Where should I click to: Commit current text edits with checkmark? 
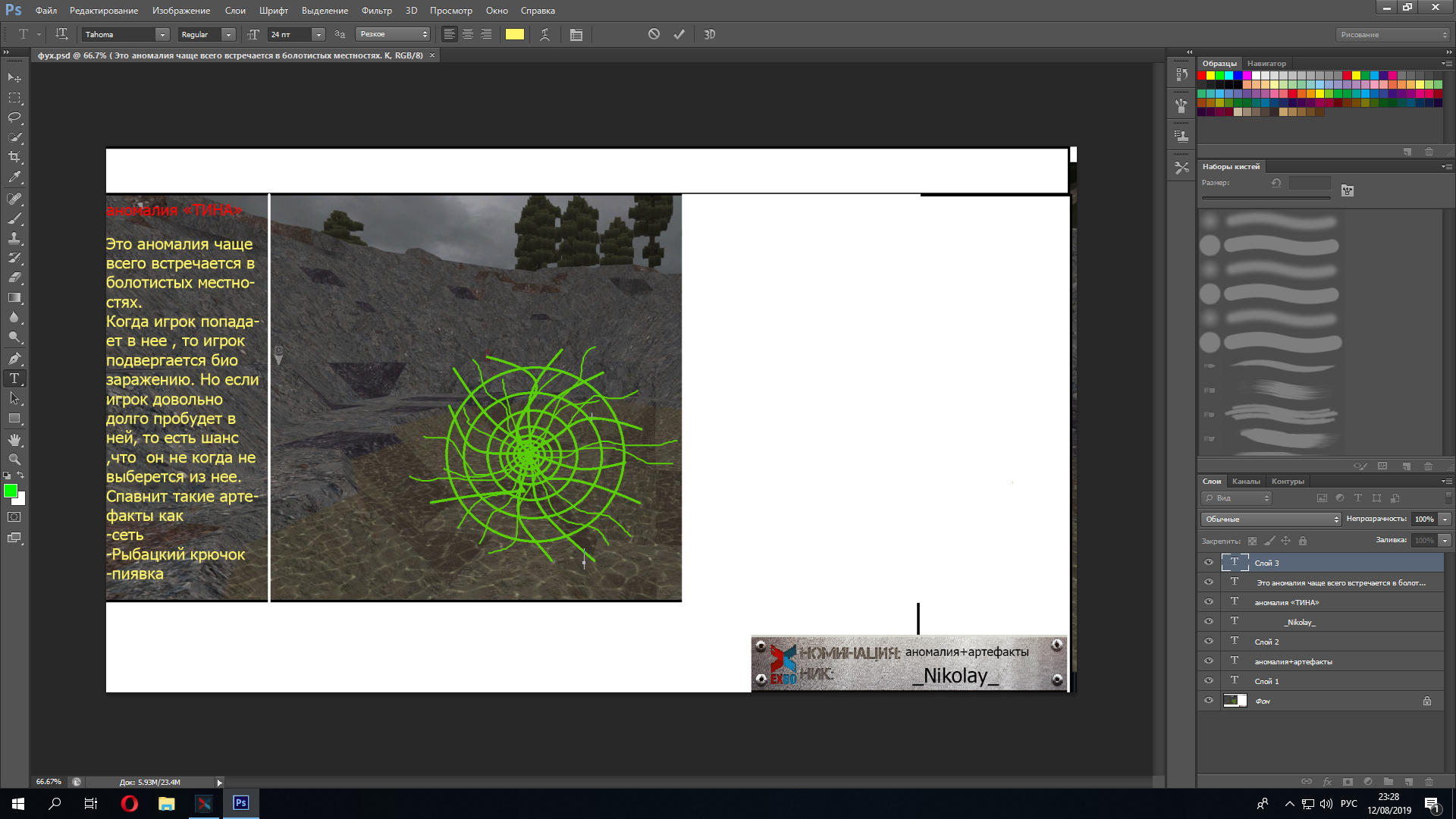tap(679, 34)
